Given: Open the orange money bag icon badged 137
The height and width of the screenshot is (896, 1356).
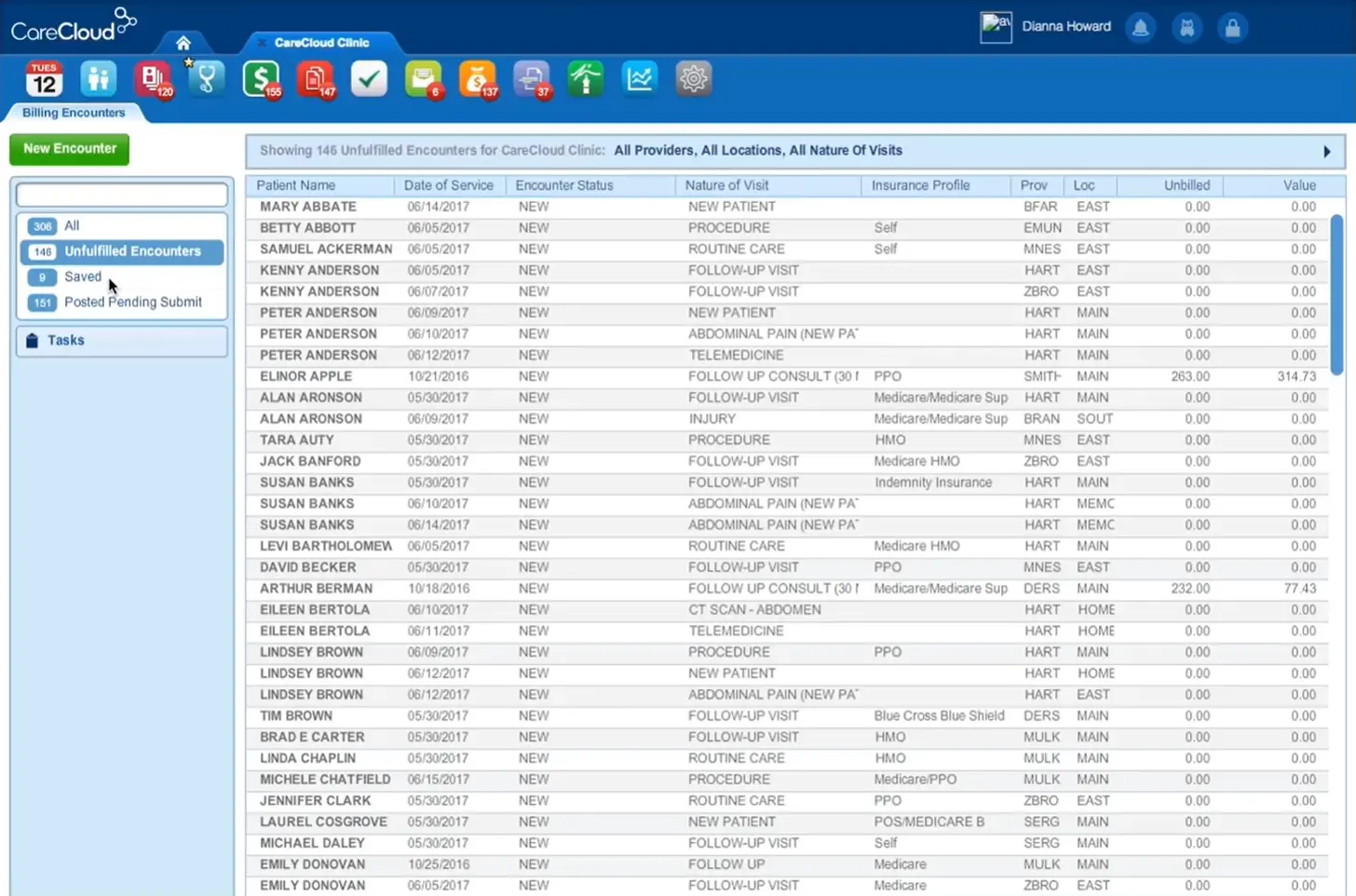Looking at the screenshot, I should point(478,79).
